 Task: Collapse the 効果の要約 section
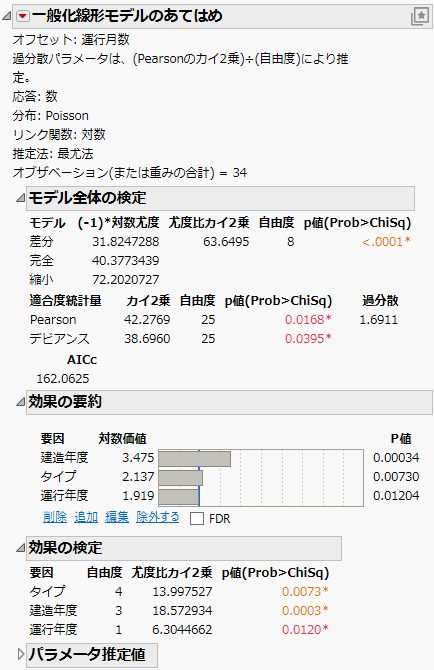coord(20,402)
